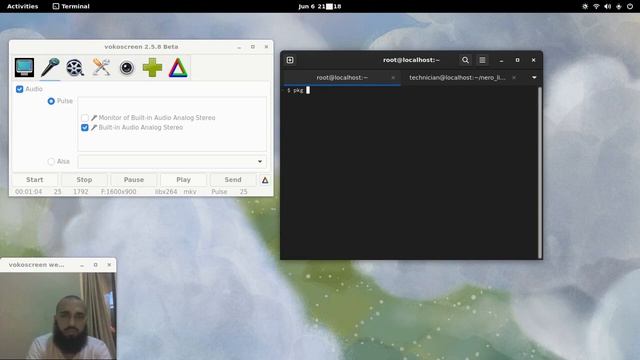Close the technician@localhost tab
The image size is (640, 360).
point(514,78)
